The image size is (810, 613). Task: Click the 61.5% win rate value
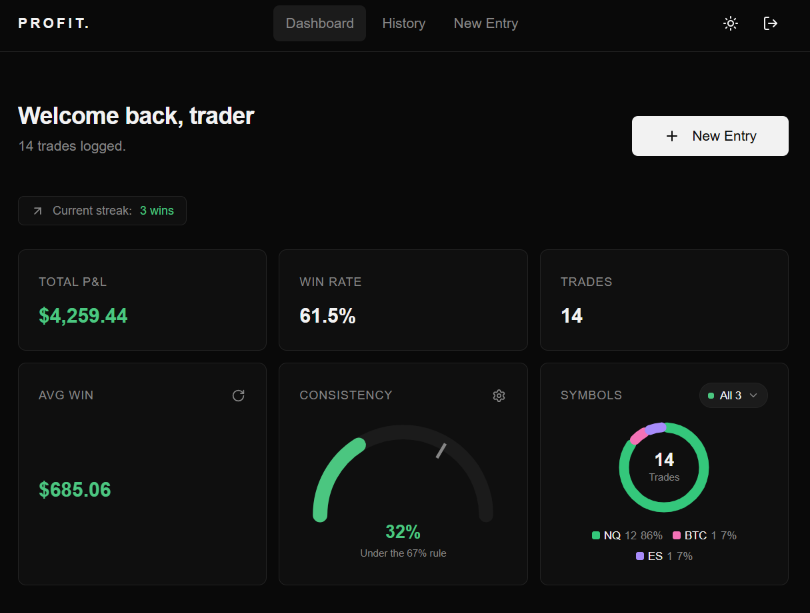(x=328, y=316)
